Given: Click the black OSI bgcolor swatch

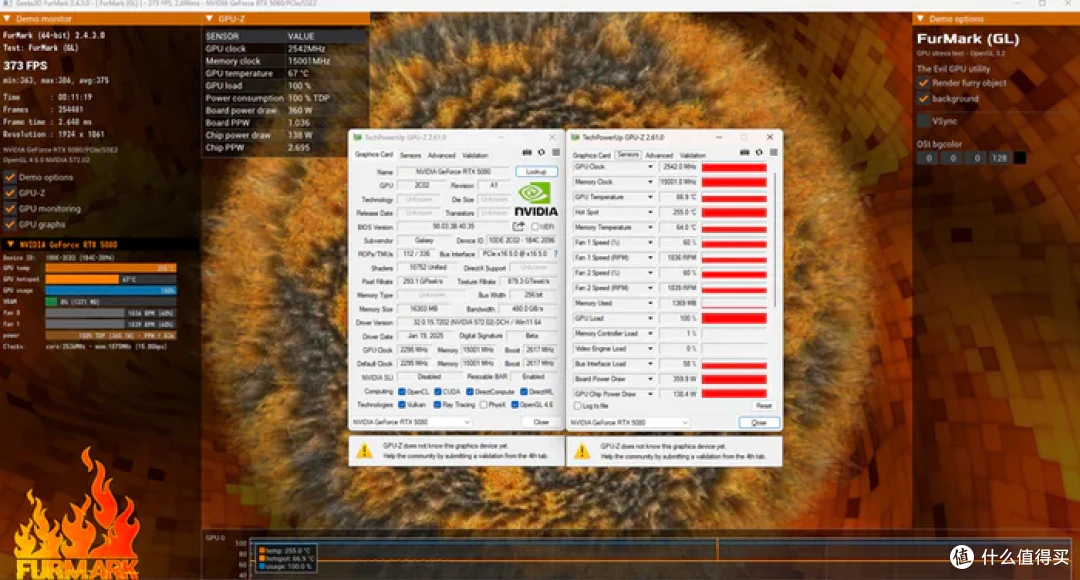Looking at the screenshot, I should pyautogui.click(x=1020, y=158).
